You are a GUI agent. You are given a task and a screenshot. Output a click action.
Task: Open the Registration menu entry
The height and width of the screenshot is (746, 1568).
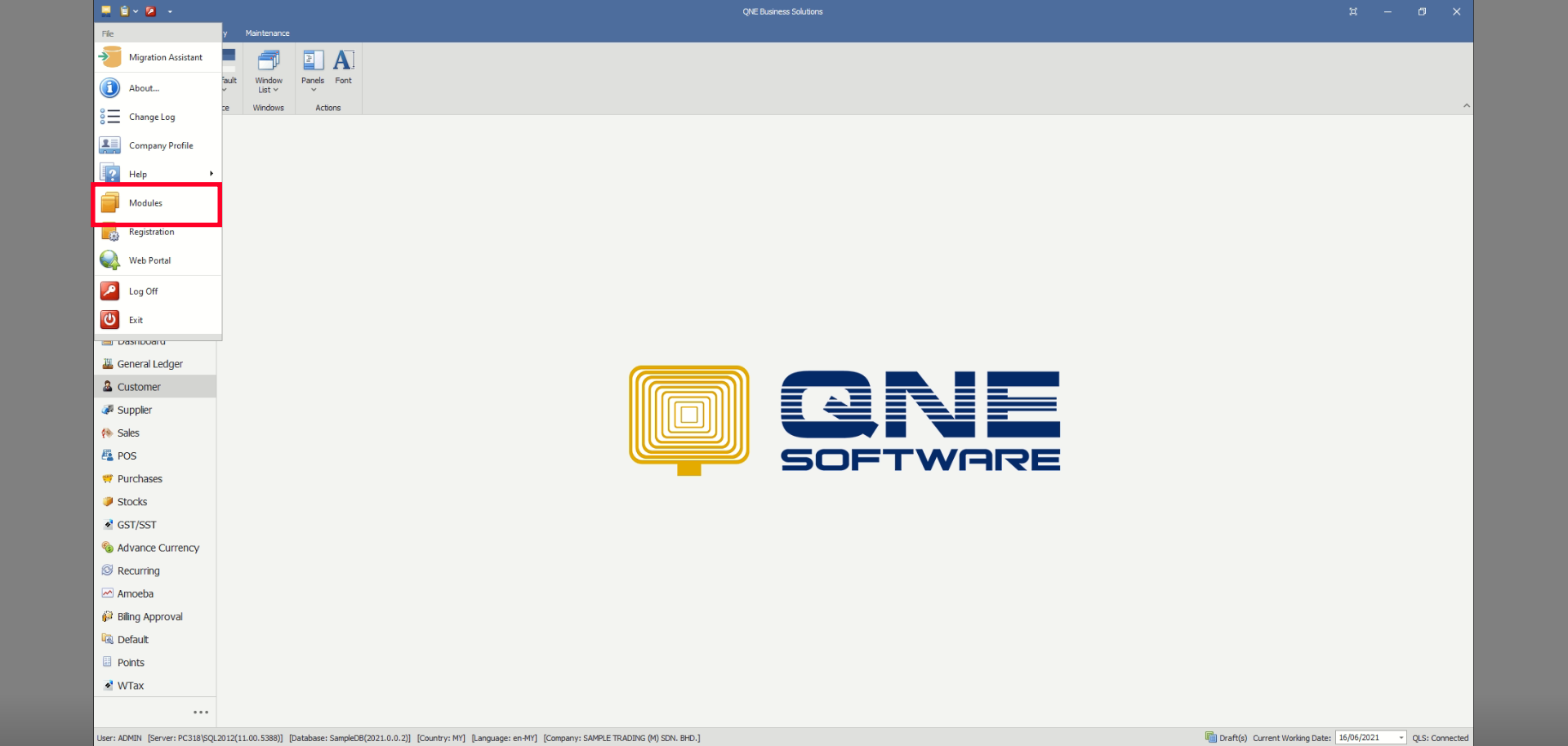point(158,233)
